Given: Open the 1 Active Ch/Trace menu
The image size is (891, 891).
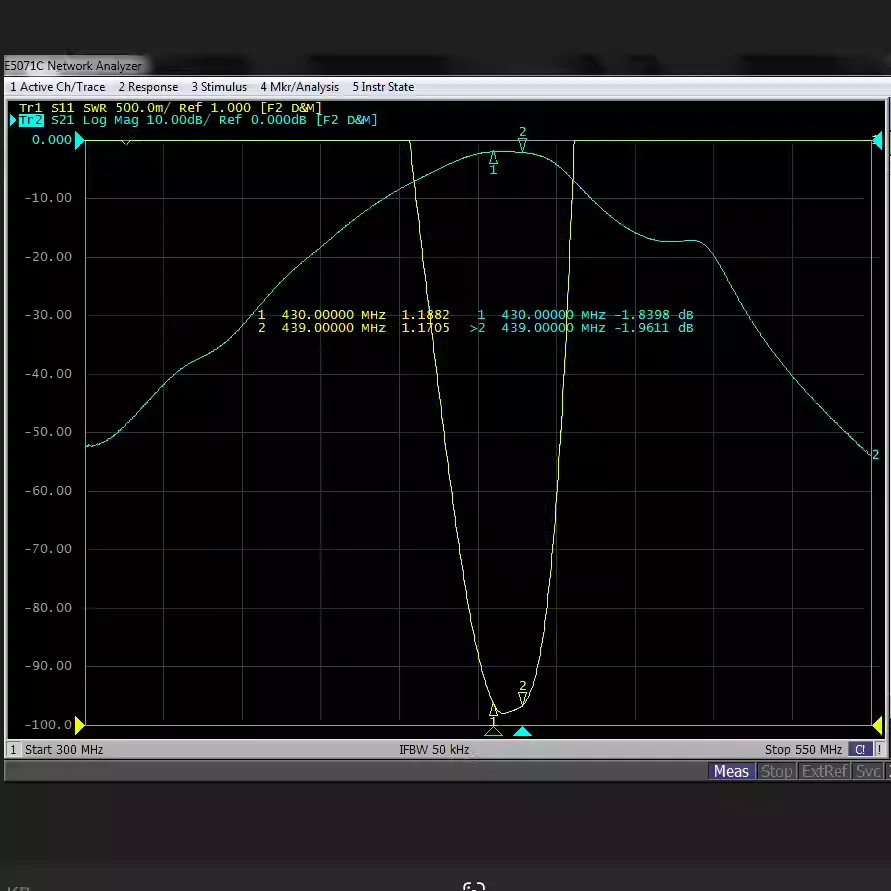Looking at the screenshot, I should coord(57,87).
